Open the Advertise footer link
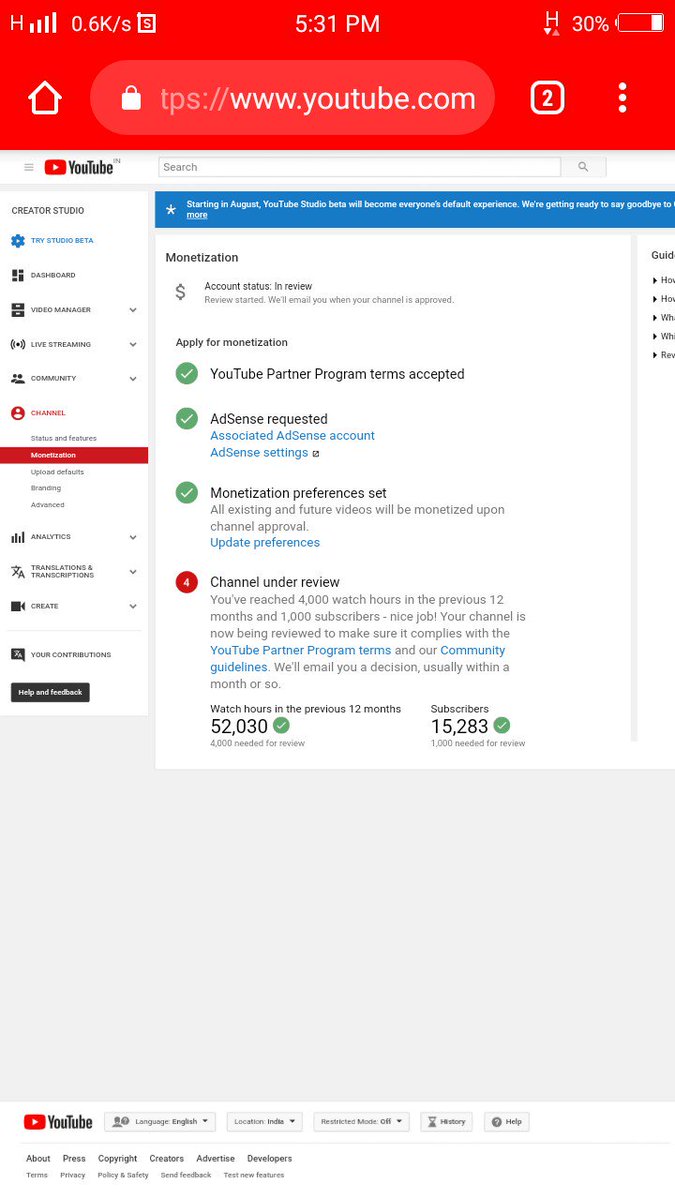The image size is (675, 1200). tap(216, 1159)
